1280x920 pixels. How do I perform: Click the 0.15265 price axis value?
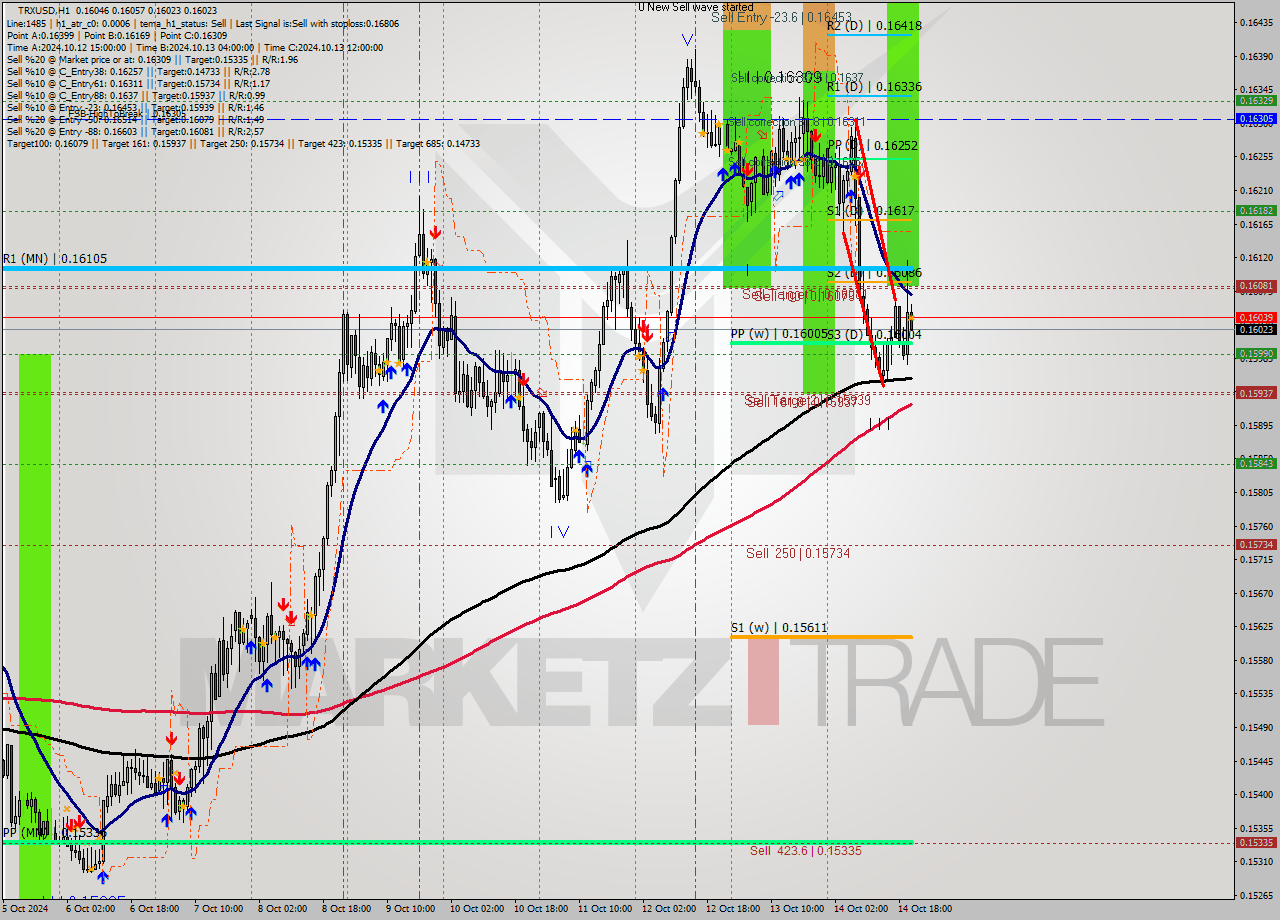(1256, 895)
